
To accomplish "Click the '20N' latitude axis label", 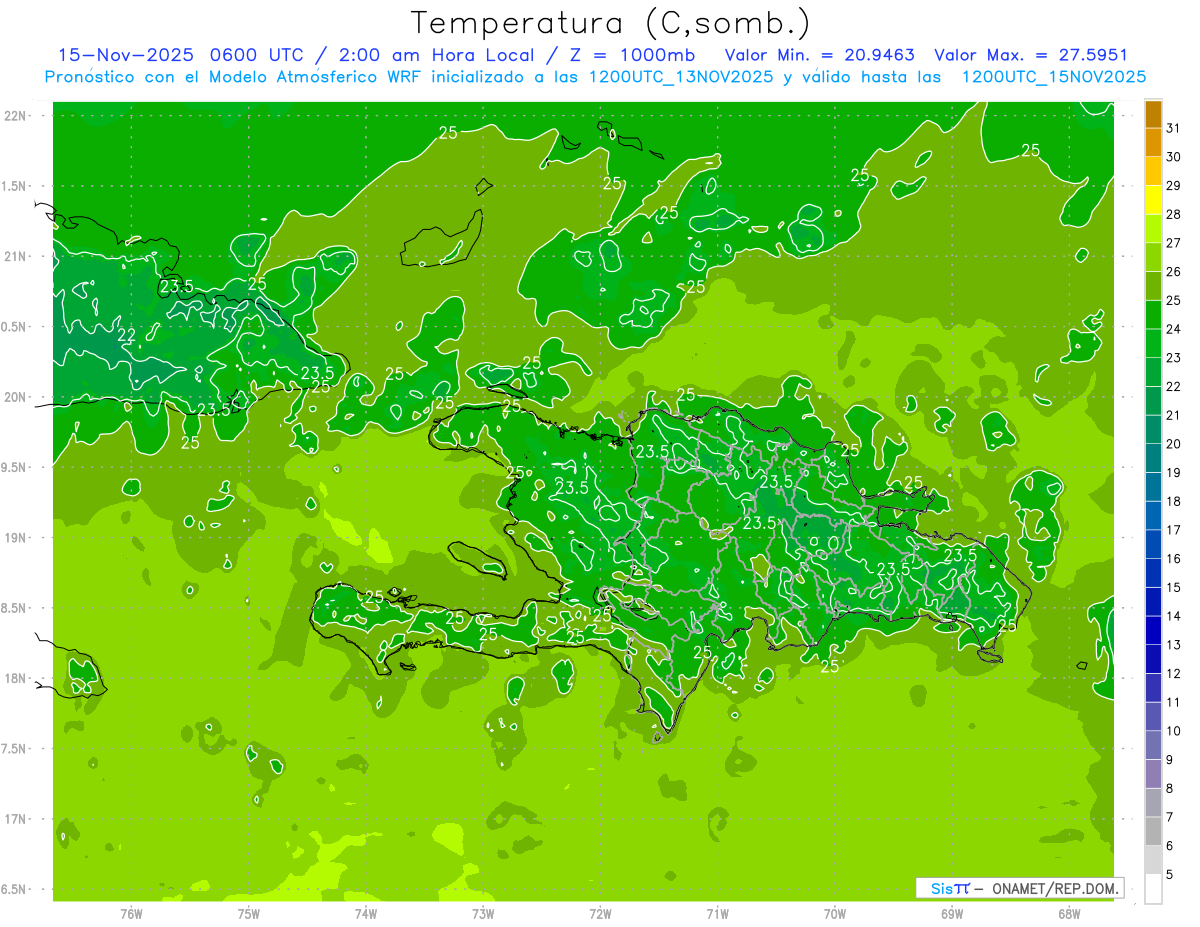I will tap(15, 397).
